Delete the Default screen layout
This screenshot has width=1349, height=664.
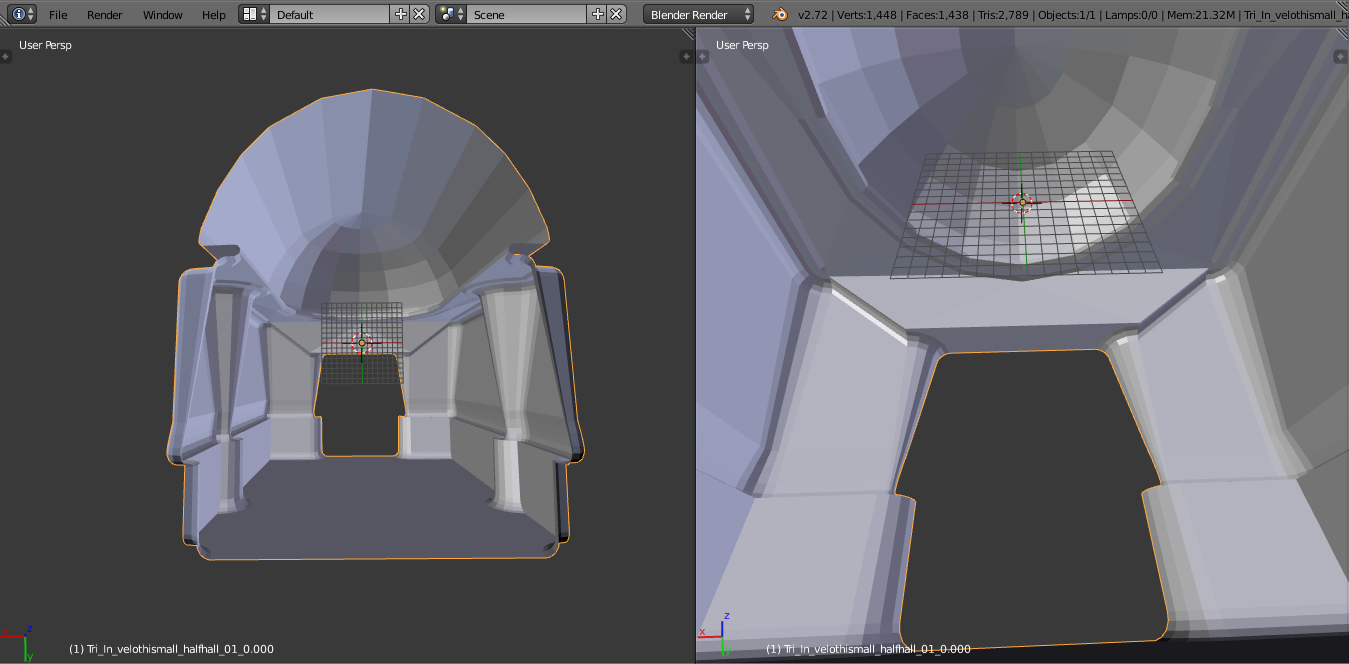419,14
